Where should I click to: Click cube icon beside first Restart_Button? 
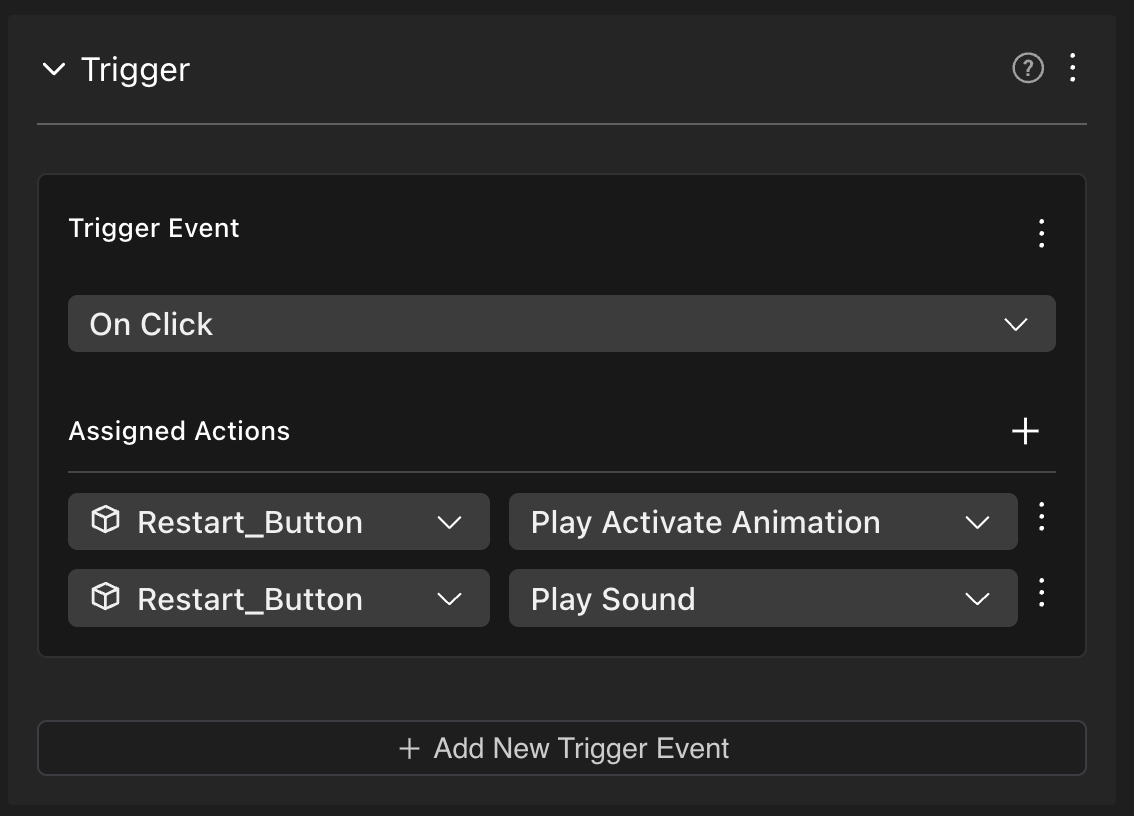click(x=105, y=521)
